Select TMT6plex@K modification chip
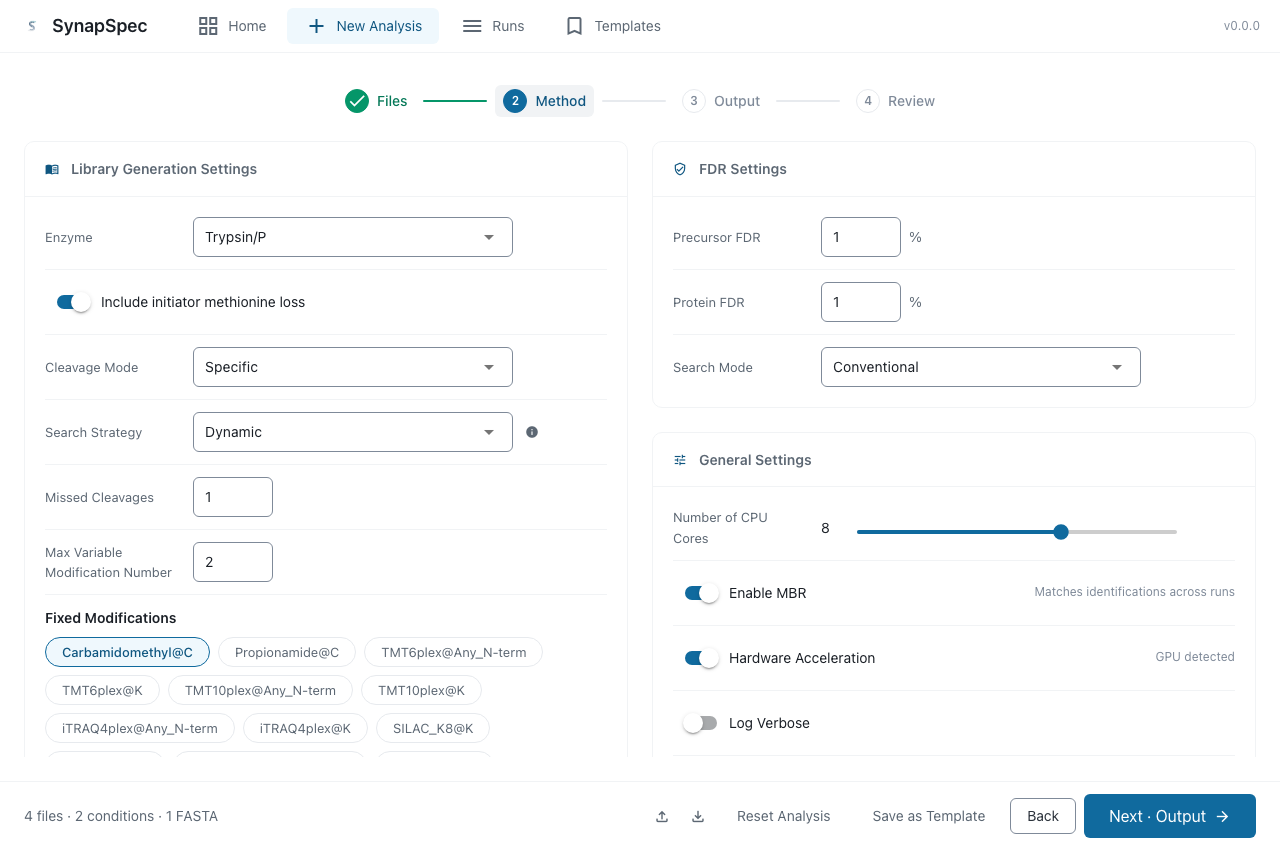 coord(103,690)
